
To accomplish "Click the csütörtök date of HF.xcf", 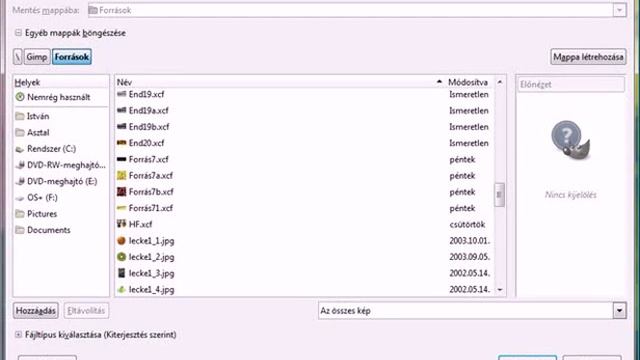I will click(467, 224).
